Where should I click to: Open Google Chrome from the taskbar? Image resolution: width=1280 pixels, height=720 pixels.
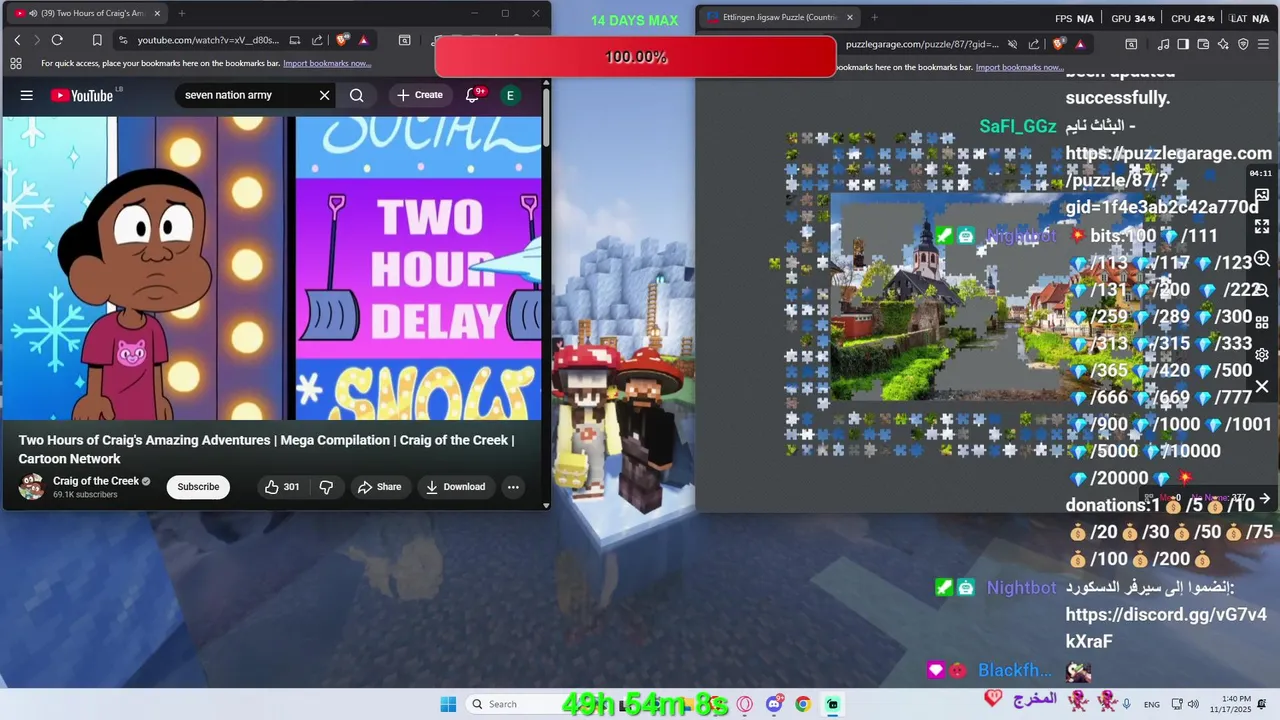[x=803, y=704]
